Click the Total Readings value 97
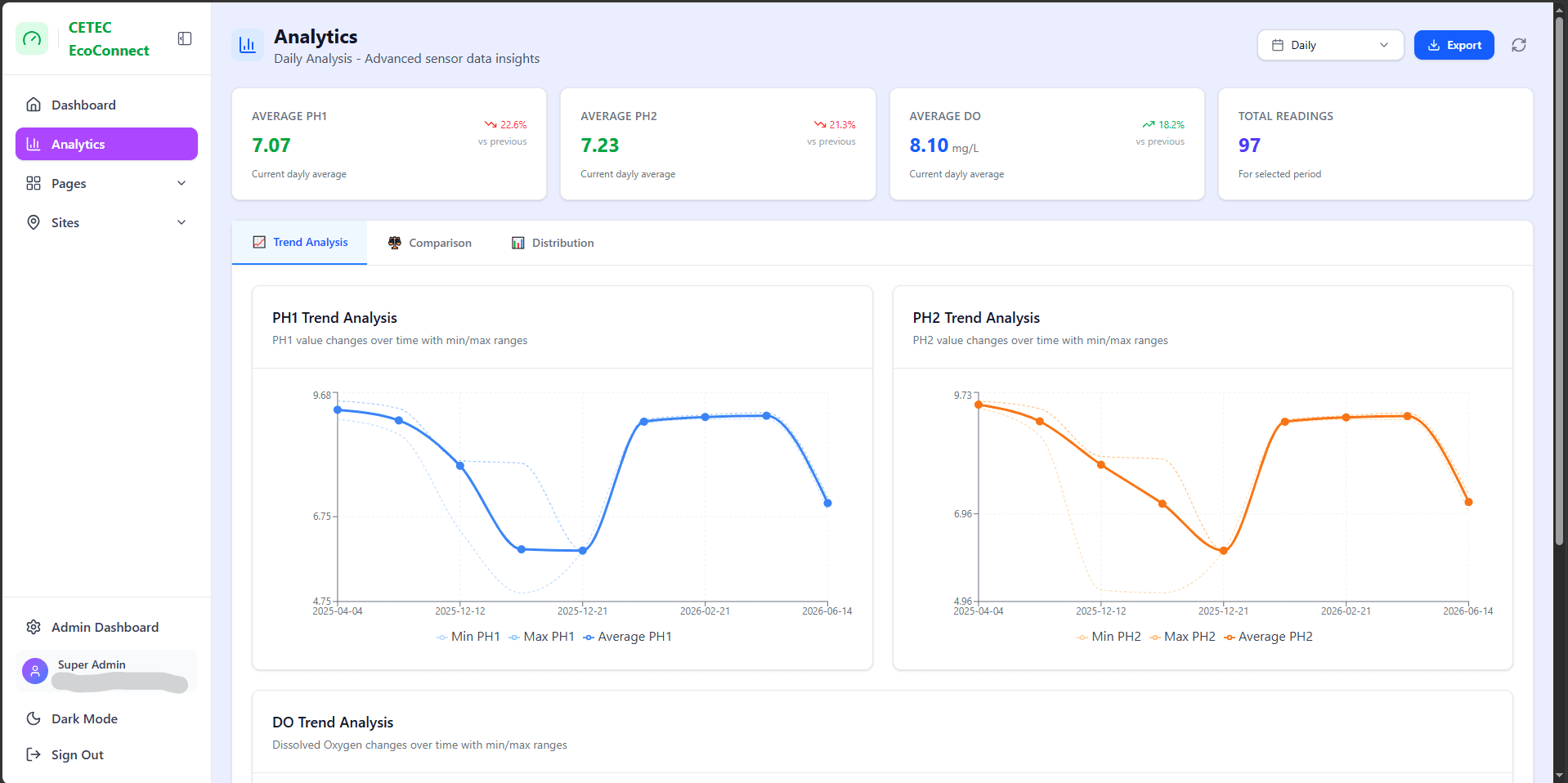This screenshot has height=783, width=1568. click(x=1249, y=145)
